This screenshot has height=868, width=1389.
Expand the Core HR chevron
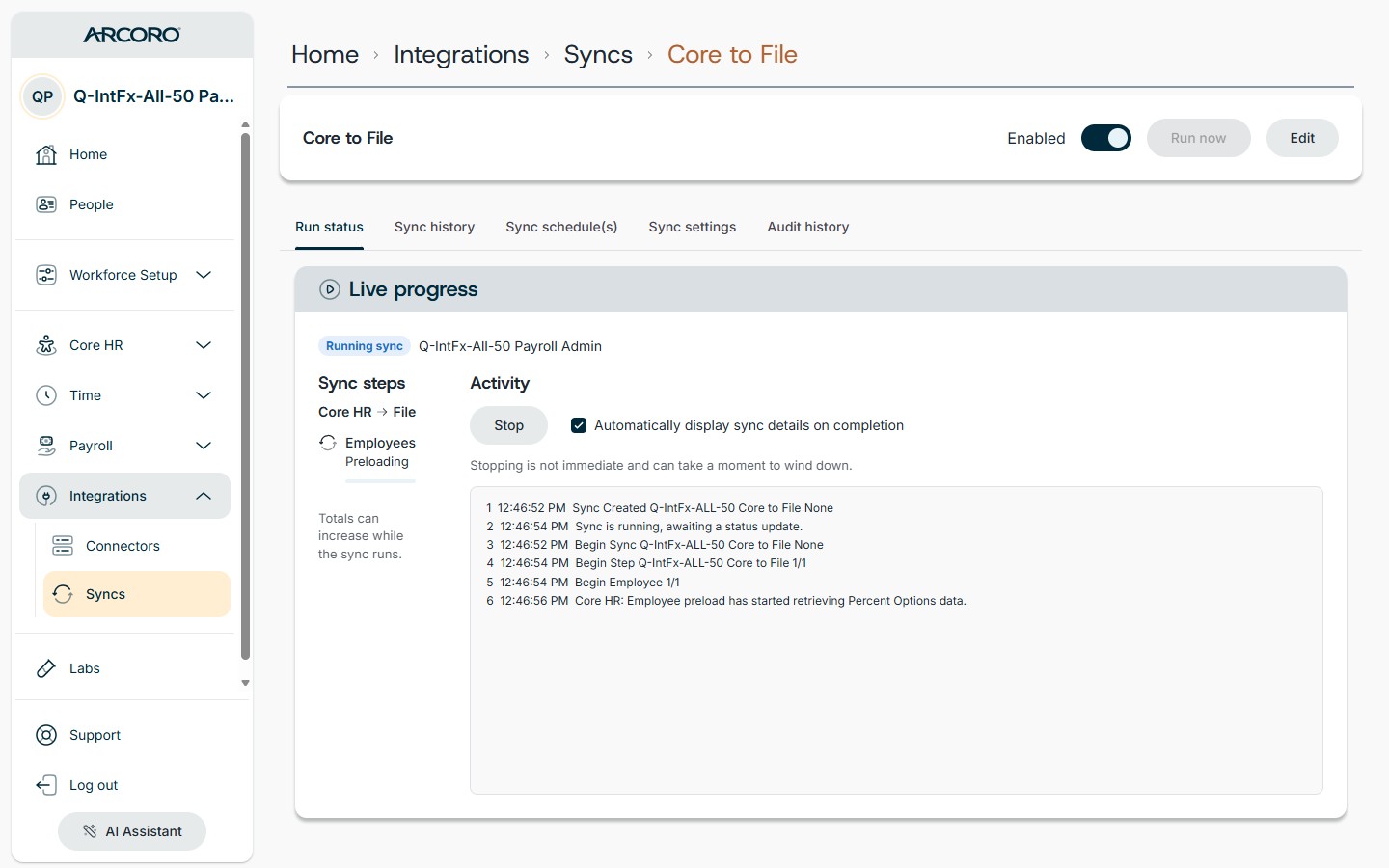204,345
